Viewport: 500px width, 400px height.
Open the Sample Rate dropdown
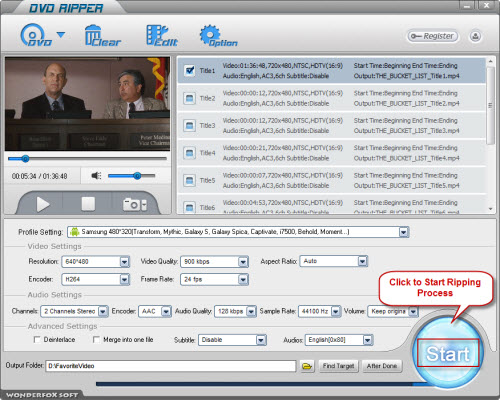click(x=336, y=311)
